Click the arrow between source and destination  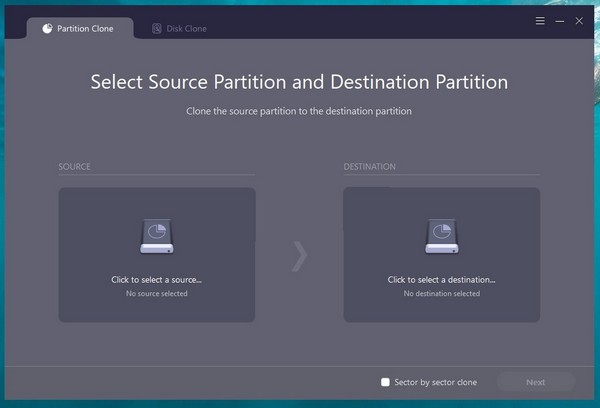pyautogui.click(x=299, y=256)
